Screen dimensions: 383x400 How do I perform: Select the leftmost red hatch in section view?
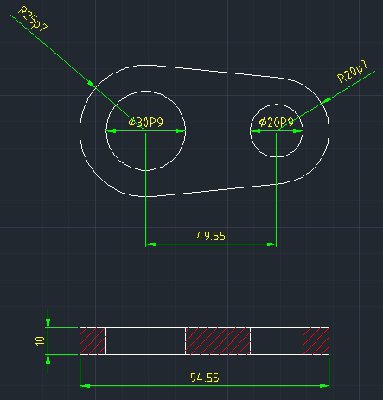pos(92,341)
